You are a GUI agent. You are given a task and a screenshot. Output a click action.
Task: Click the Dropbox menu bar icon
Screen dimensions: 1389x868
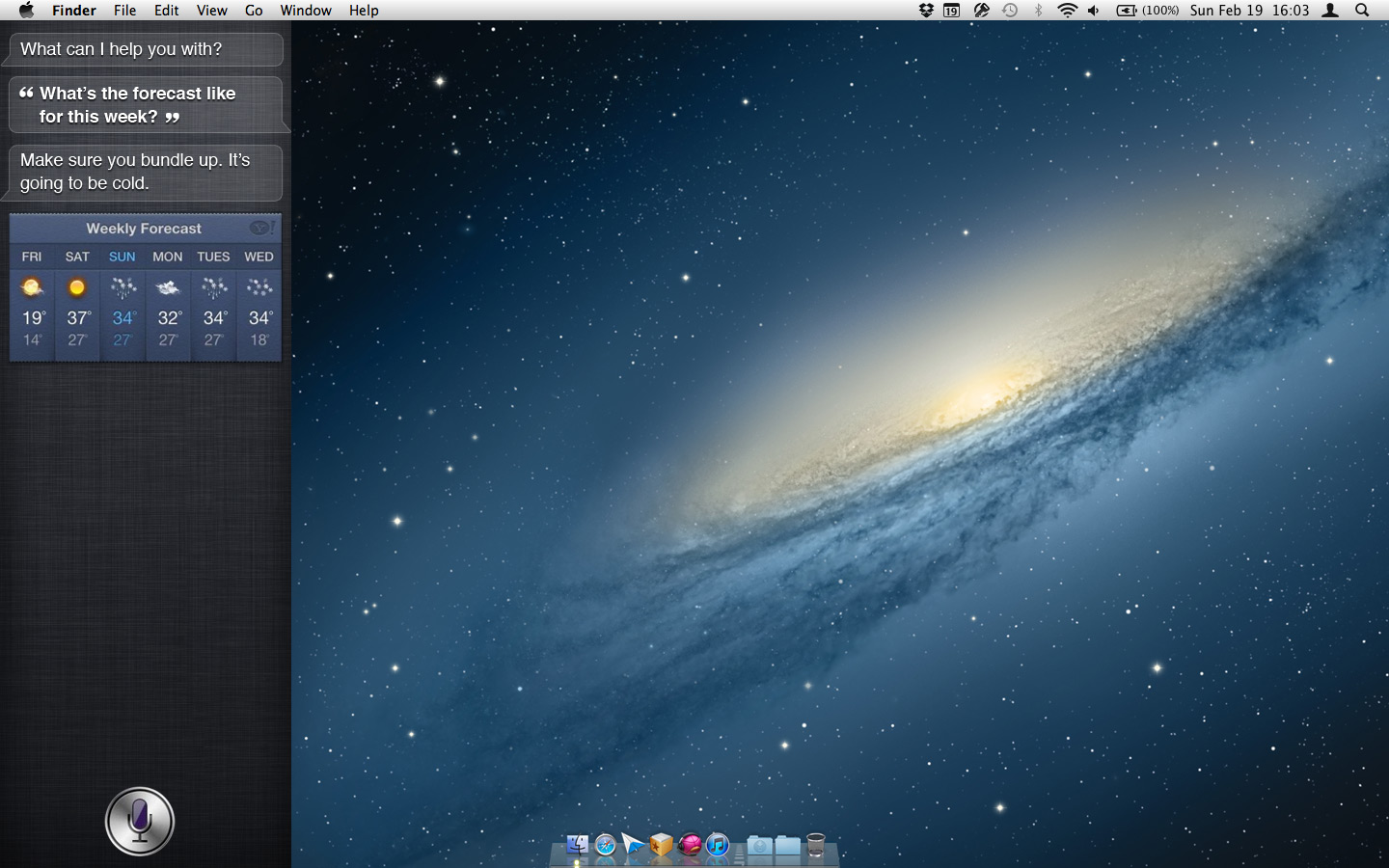tap(926, 11)
